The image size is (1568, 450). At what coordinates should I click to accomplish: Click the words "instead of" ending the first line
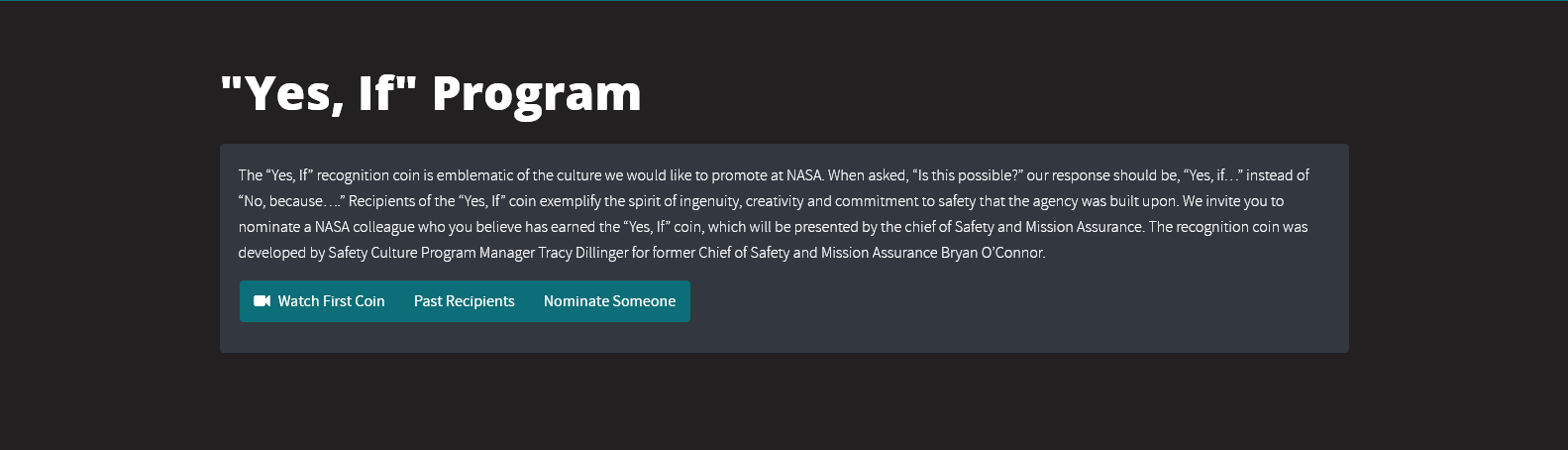click(x=1278, y=175)
